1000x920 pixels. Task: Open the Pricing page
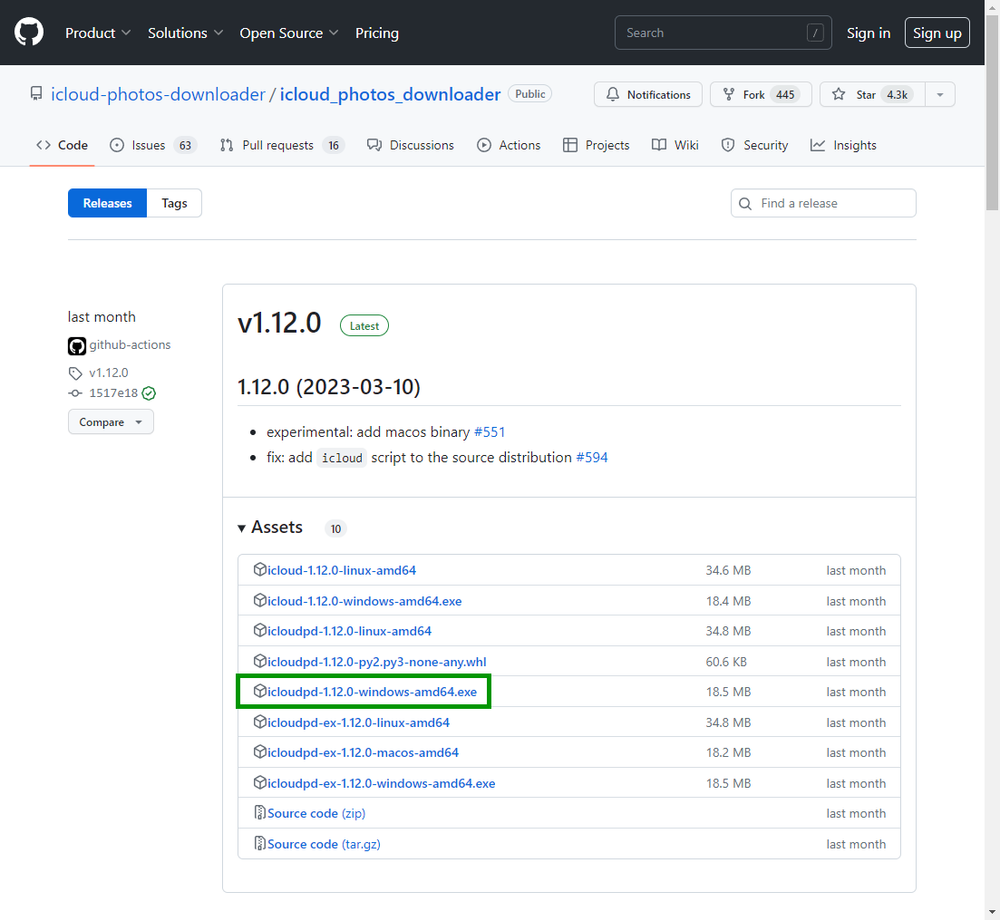click(376, 33)
